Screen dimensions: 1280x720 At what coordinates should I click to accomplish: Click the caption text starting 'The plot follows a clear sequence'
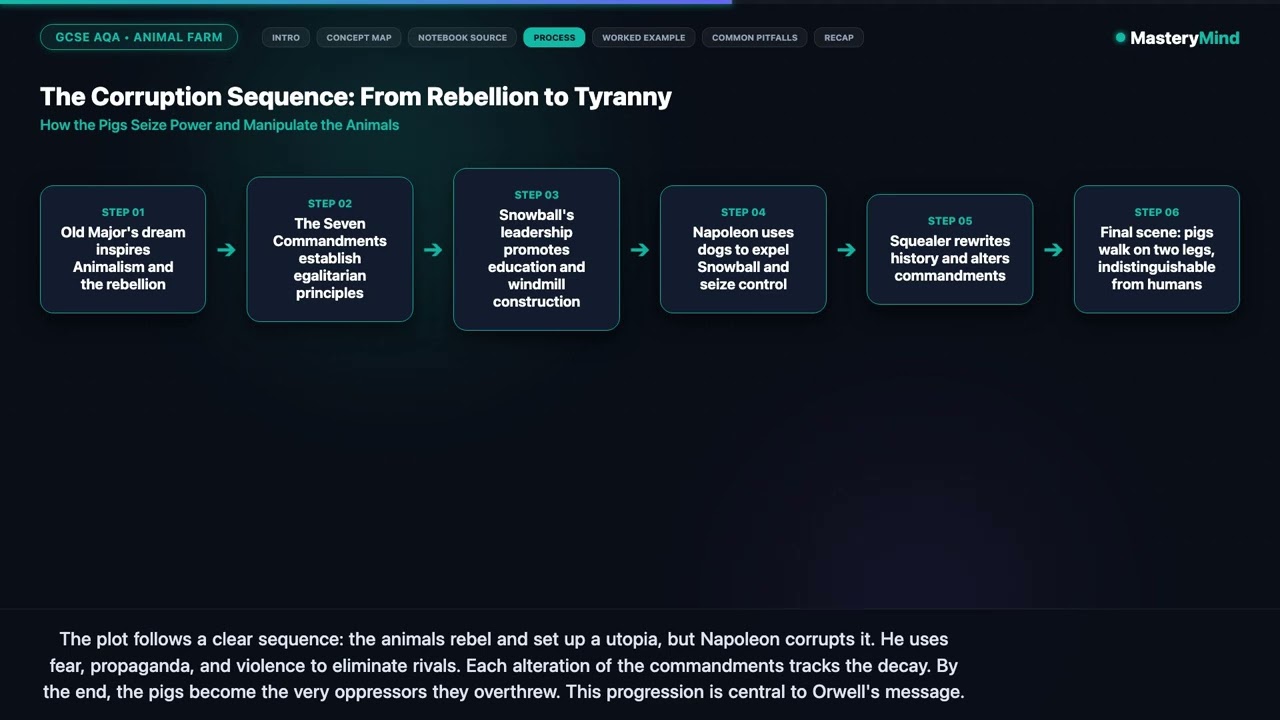(503, 665)
